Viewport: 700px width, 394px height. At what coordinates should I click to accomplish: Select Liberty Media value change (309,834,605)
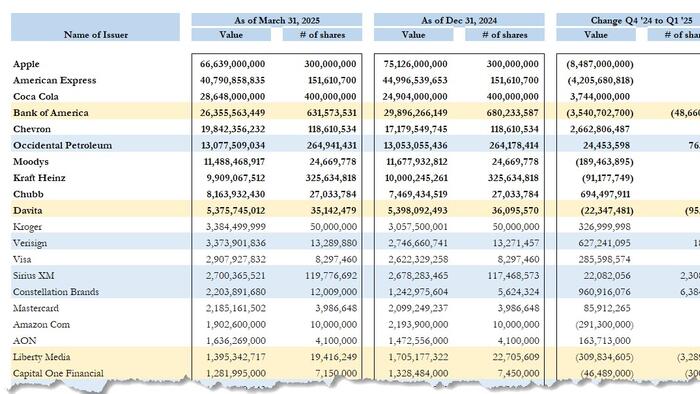pyautogui.click(x=604, y=357)
